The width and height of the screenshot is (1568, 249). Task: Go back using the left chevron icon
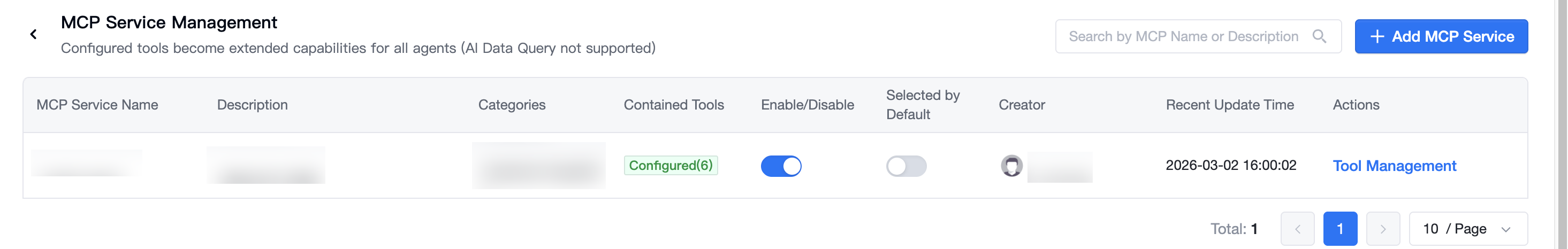[34, 35]
